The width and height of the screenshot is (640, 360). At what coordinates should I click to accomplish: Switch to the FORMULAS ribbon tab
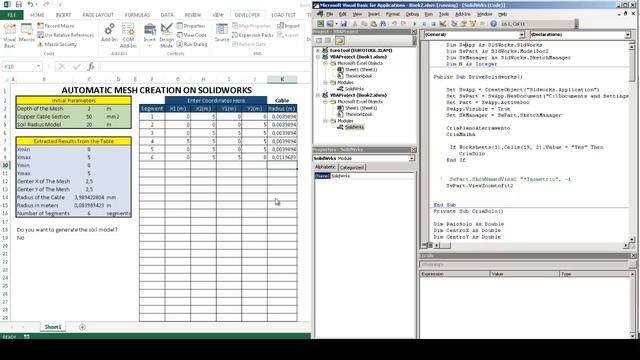click(137, 15)
